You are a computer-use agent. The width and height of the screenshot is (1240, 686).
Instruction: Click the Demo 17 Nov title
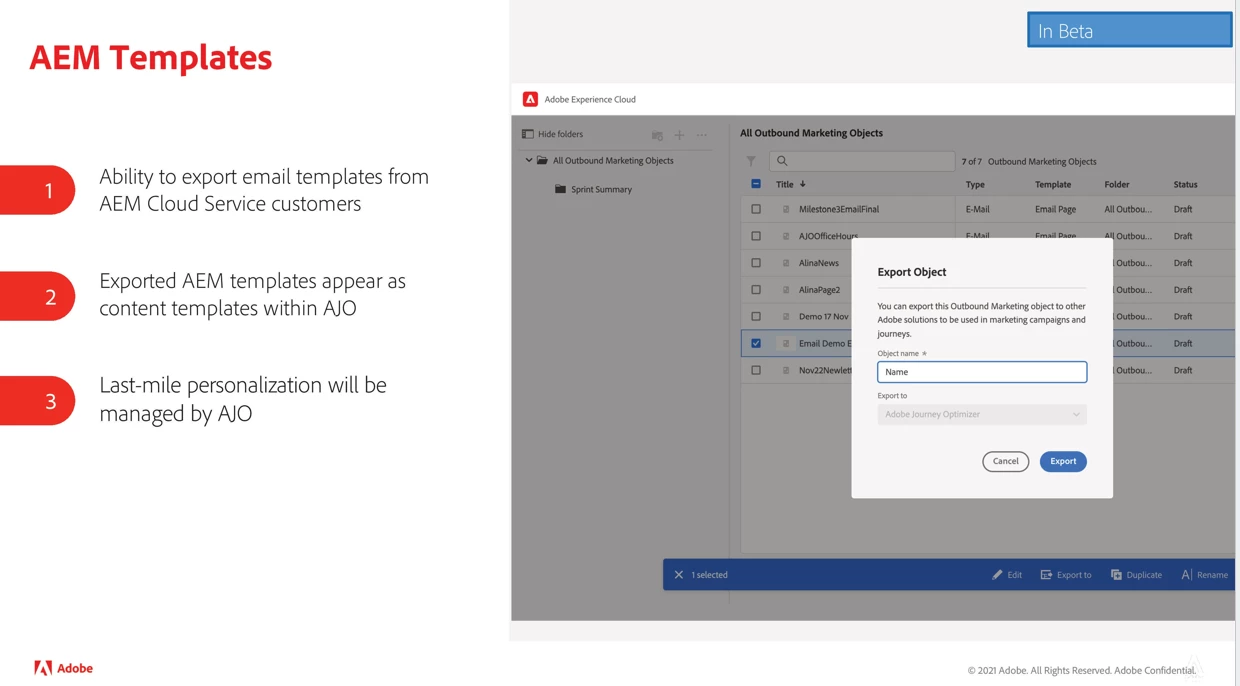(824, 316)
